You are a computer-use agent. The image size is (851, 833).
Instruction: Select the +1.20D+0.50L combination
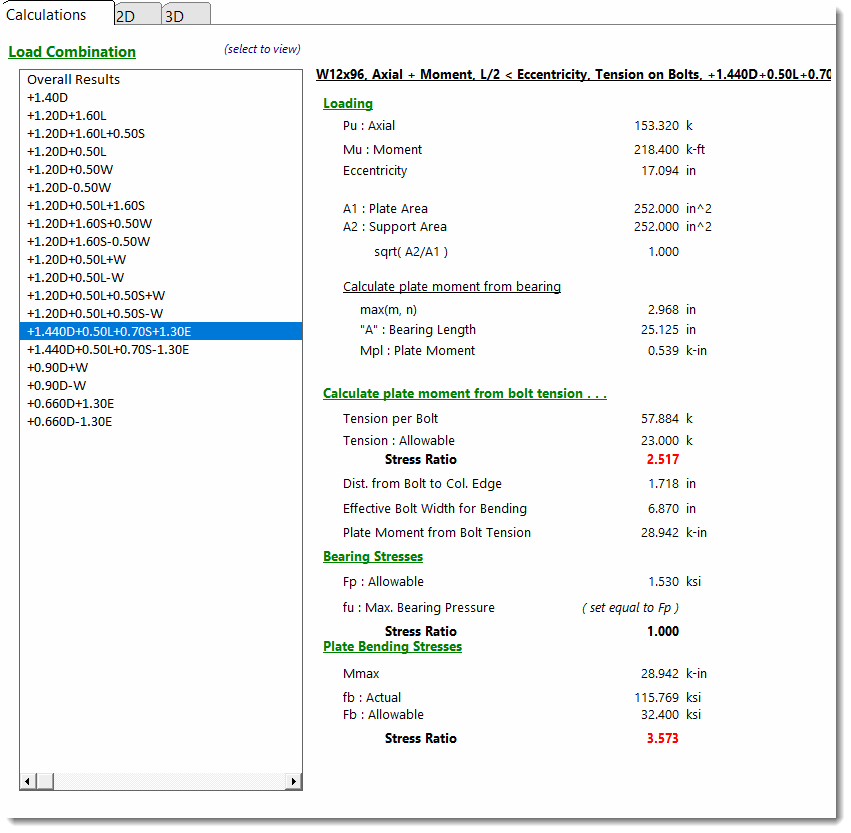[66, 152]
